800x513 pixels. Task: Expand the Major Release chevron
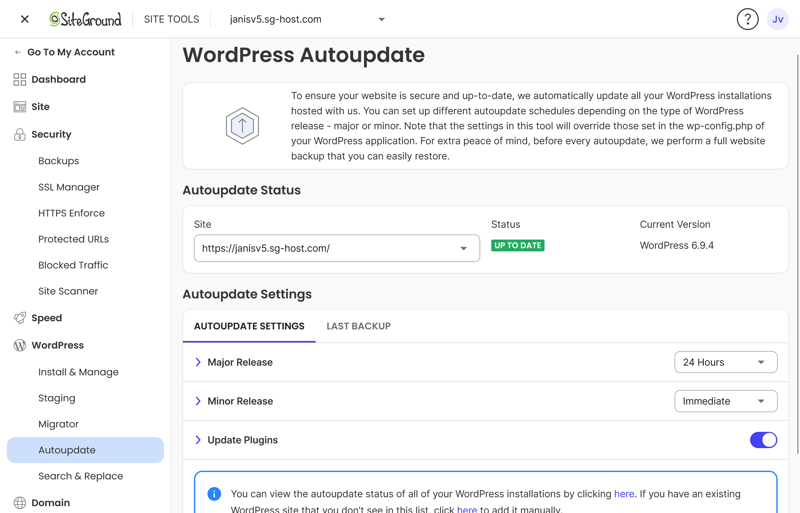click(198, 362)
